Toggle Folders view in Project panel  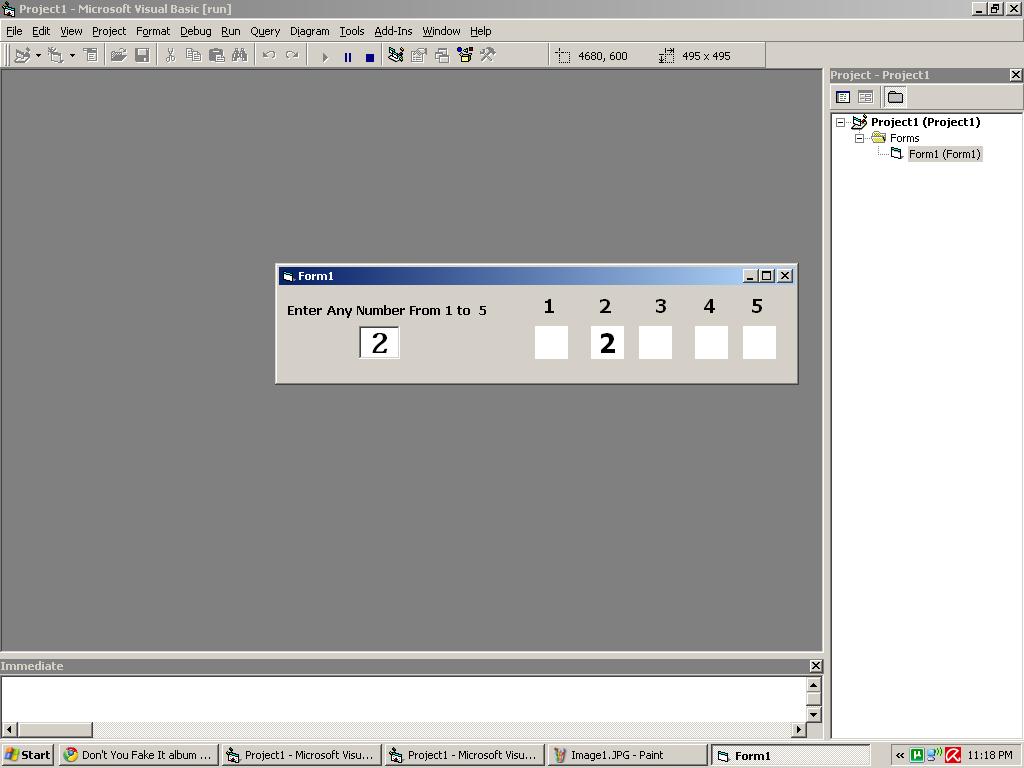[x=895, y=97]
